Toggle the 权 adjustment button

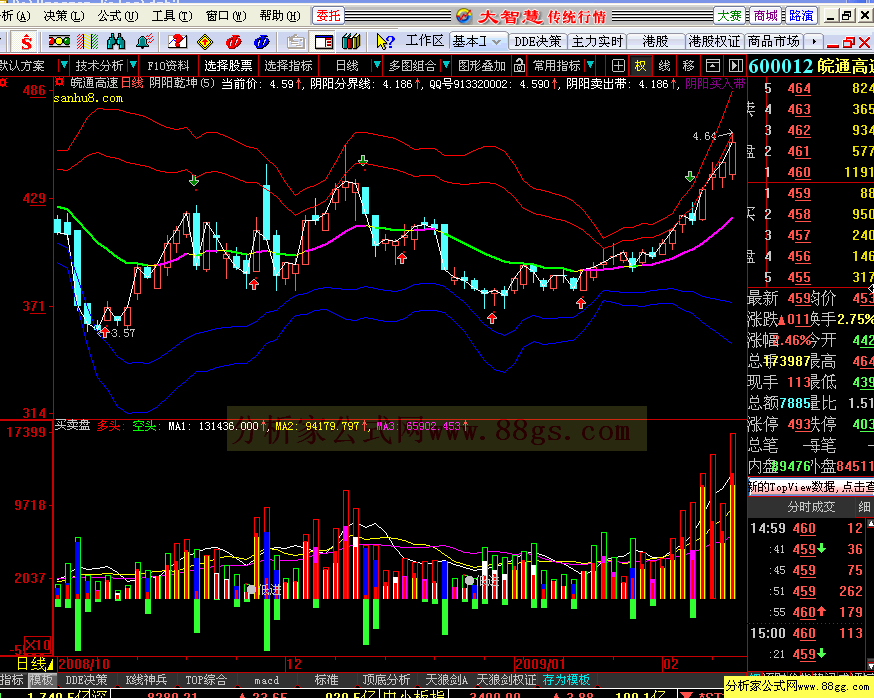click(640, 66)
